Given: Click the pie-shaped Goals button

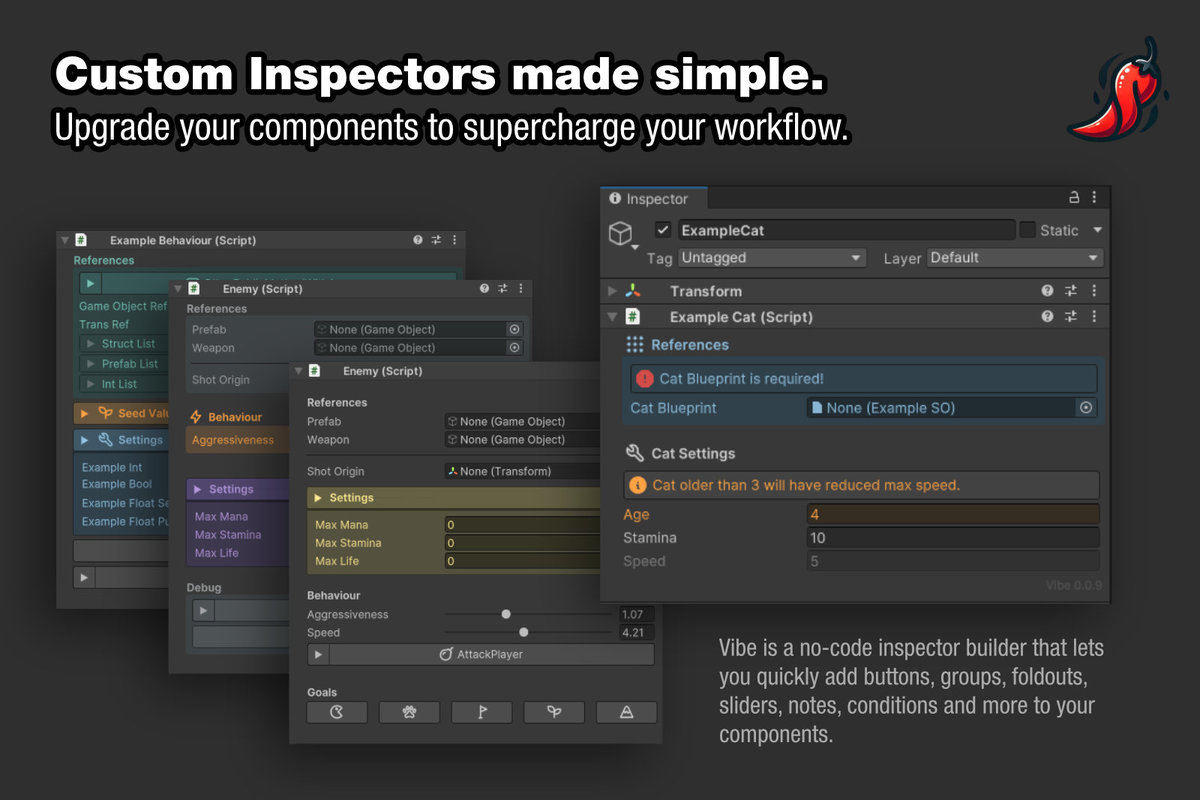Looking at the screenshot, I should click(337, 712).
